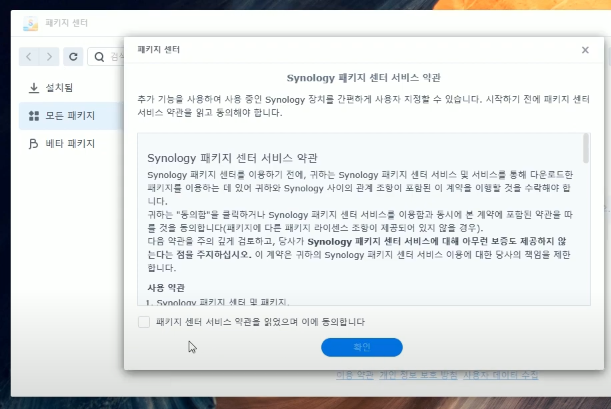Viewport: 611px width, 409px height.
Task: Click the beta icon beside 베타 패키지
Action: 33,144
